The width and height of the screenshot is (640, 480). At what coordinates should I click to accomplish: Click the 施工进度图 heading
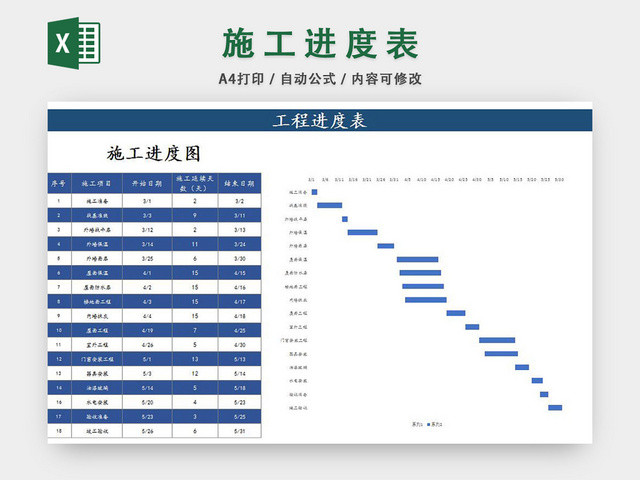click(154, 153)
